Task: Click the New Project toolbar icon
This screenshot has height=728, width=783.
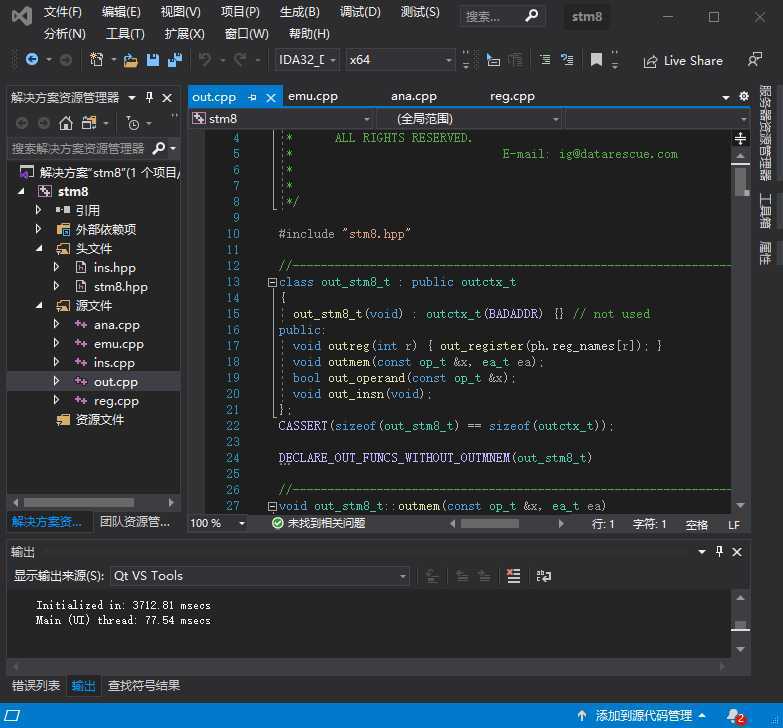Action: coord(96,60)
